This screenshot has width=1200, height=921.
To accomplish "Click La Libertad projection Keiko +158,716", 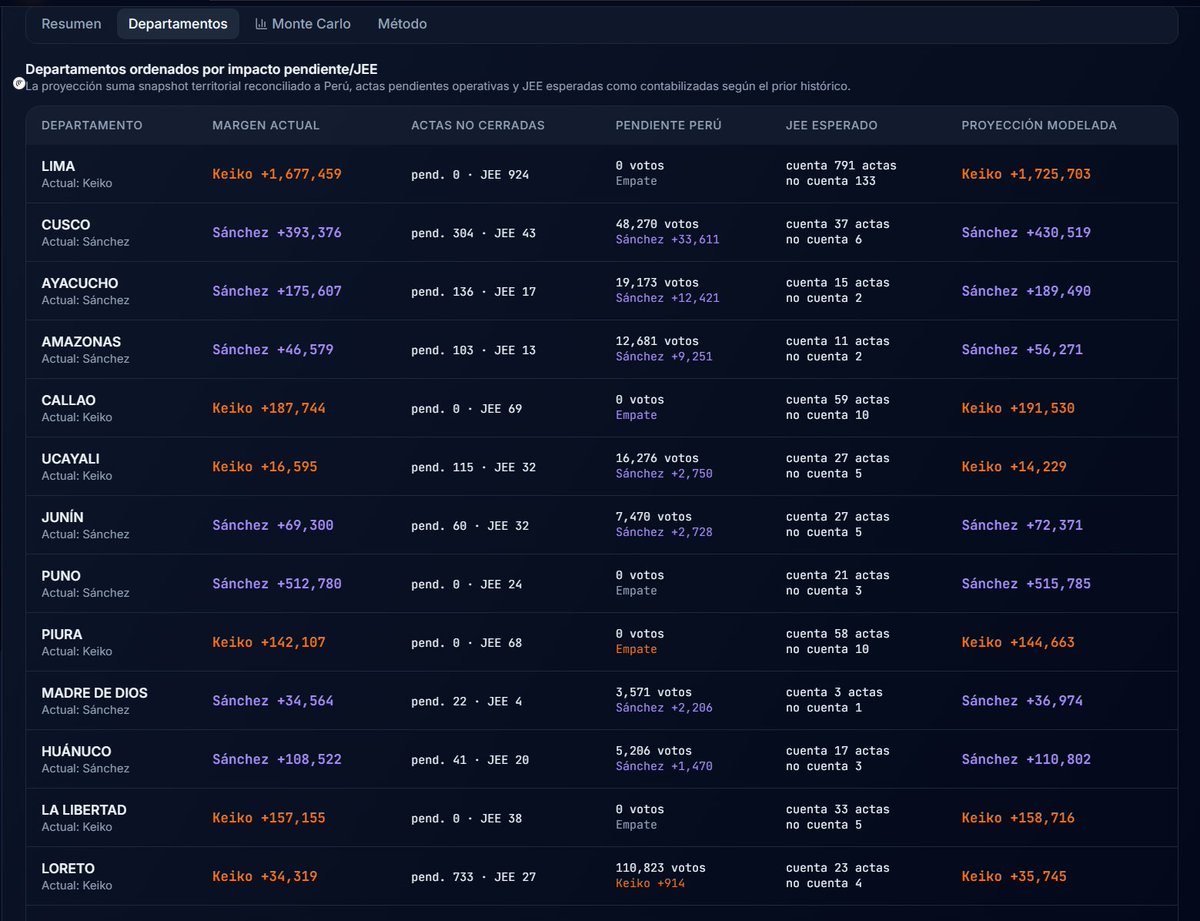I will coord(1018,817).
